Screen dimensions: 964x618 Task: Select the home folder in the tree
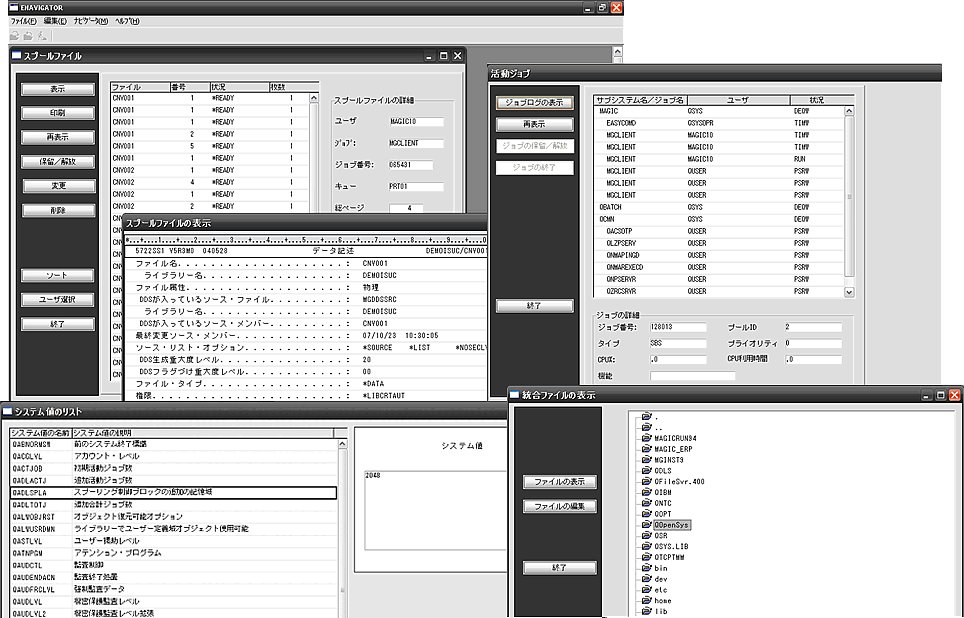point(663,601)
